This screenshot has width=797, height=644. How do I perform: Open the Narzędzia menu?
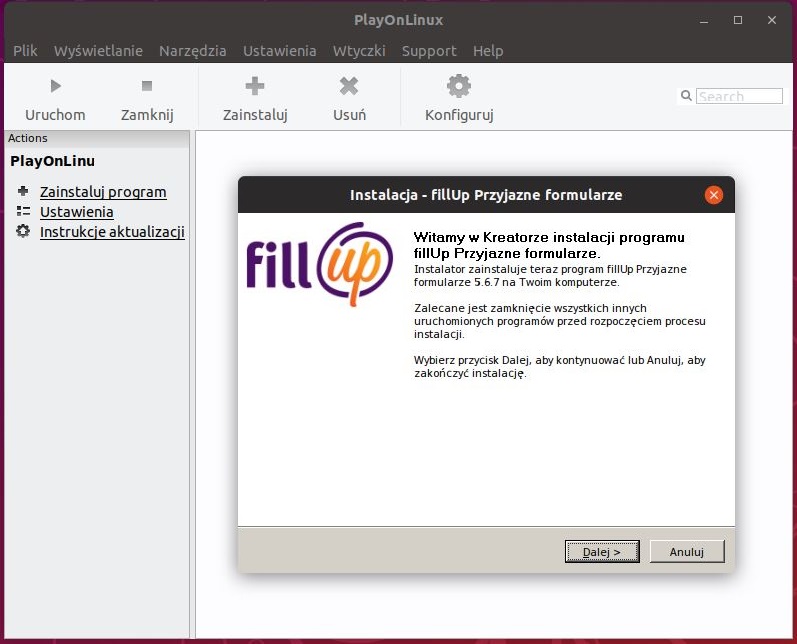[193, 51]
